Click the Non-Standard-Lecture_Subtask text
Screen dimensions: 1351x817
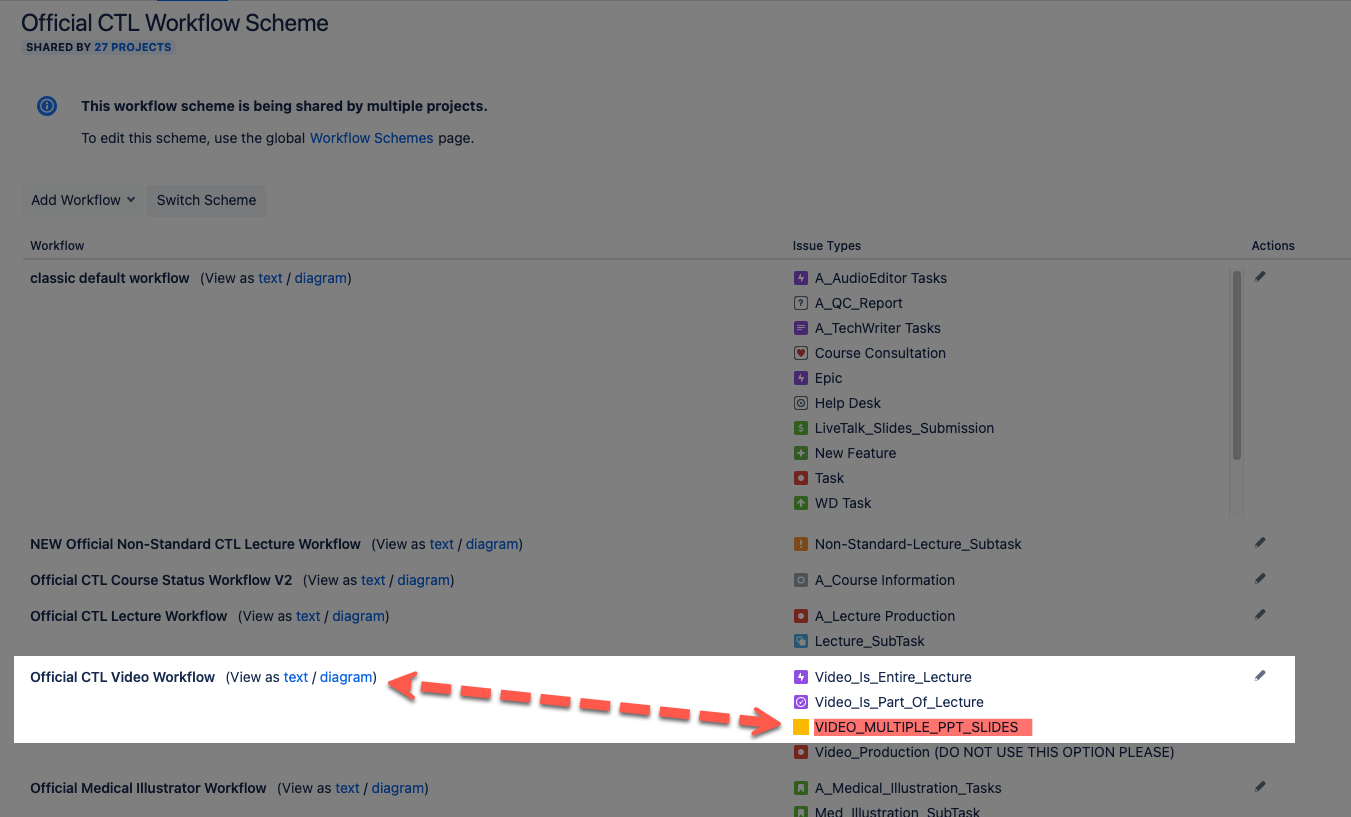[918, 544]
